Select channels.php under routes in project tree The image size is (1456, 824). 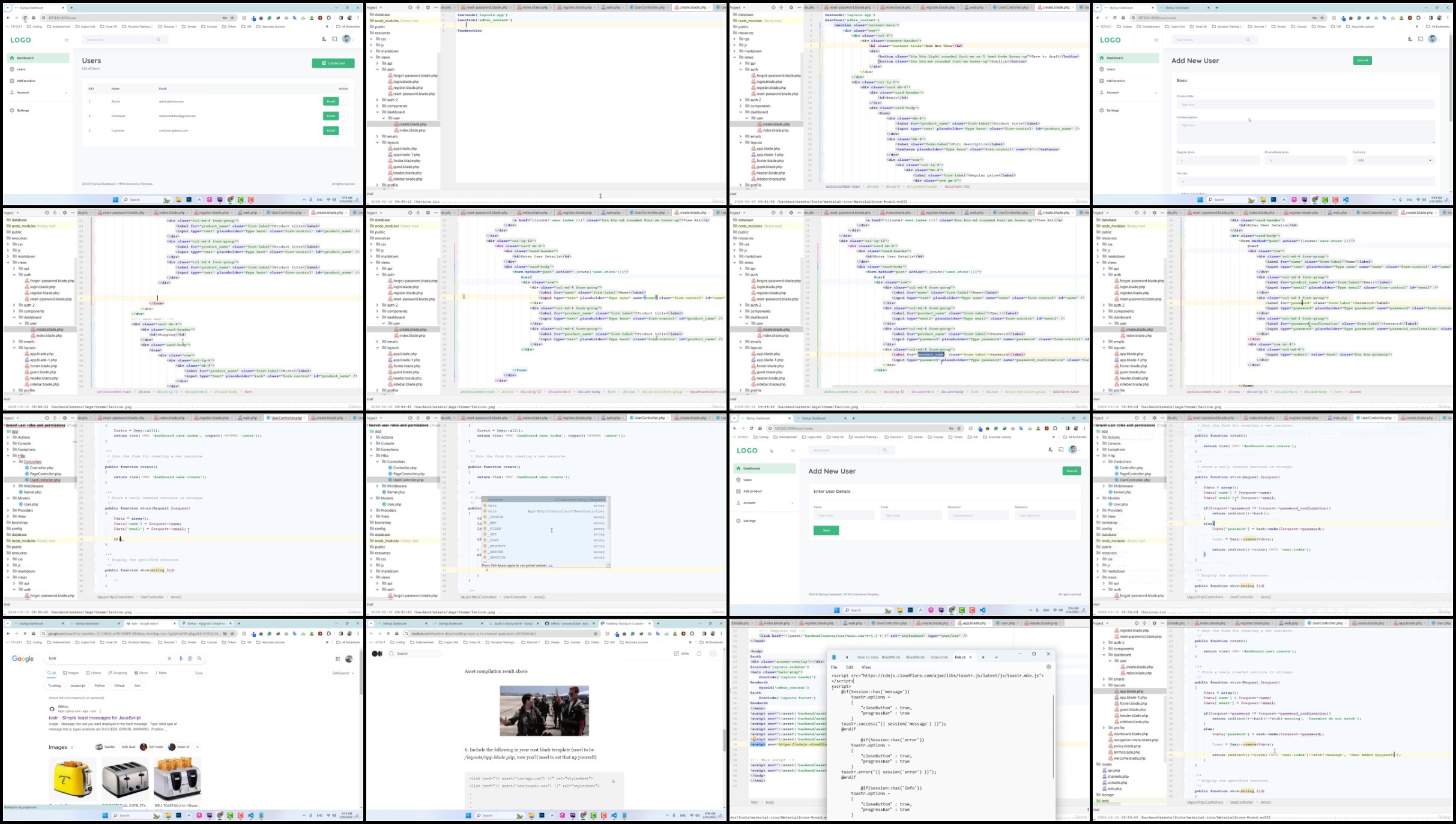[x=1117, y=777]
